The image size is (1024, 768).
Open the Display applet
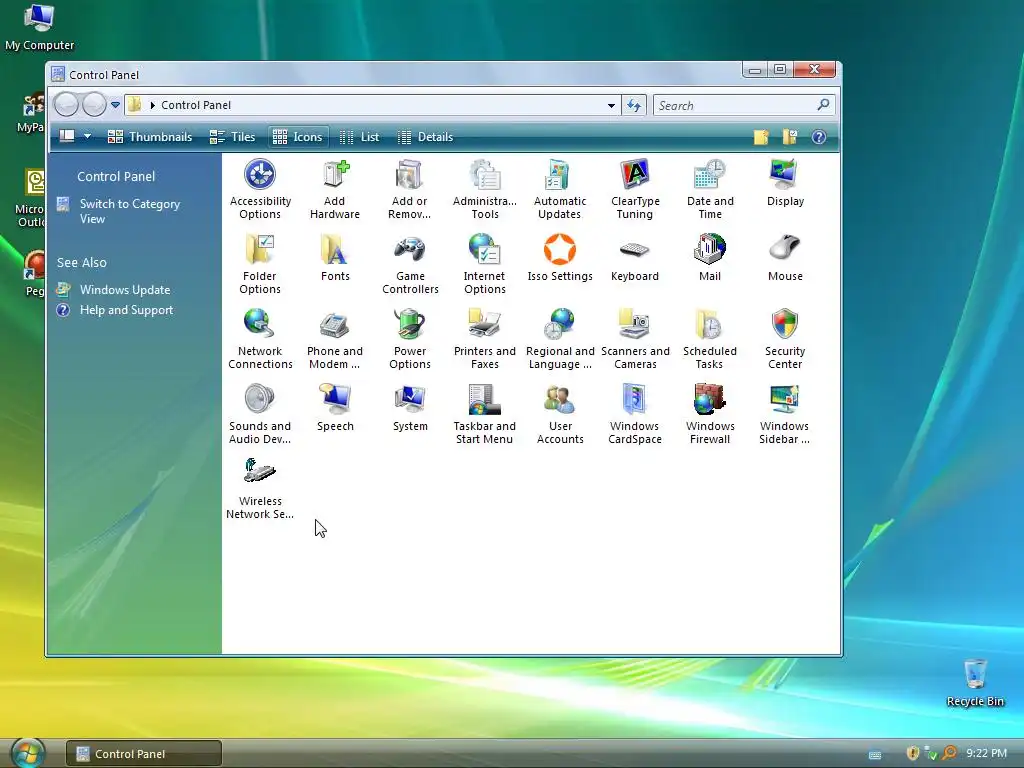pos(785,184)
